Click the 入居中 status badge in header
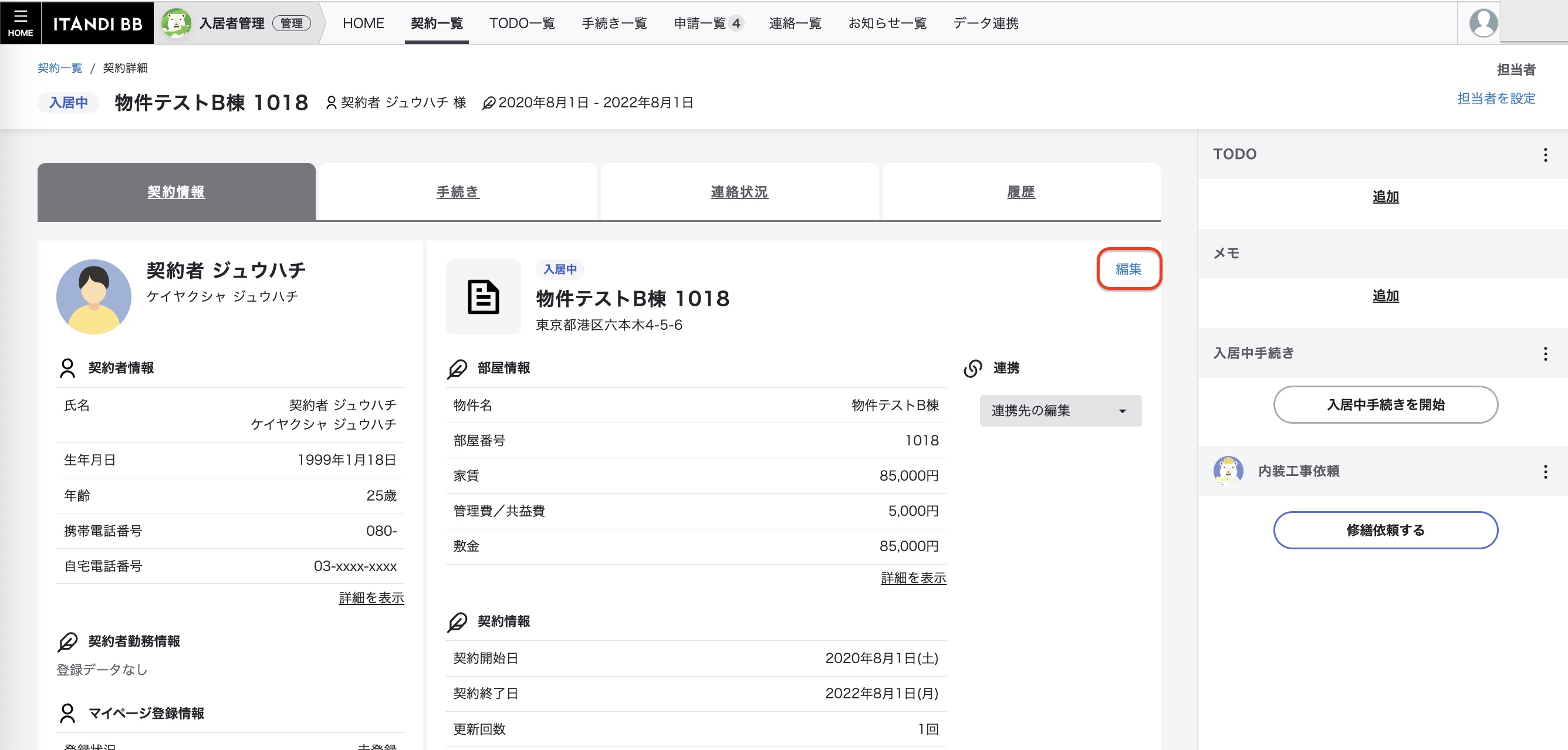1568x750 pixels. click(x=68, y=102)
